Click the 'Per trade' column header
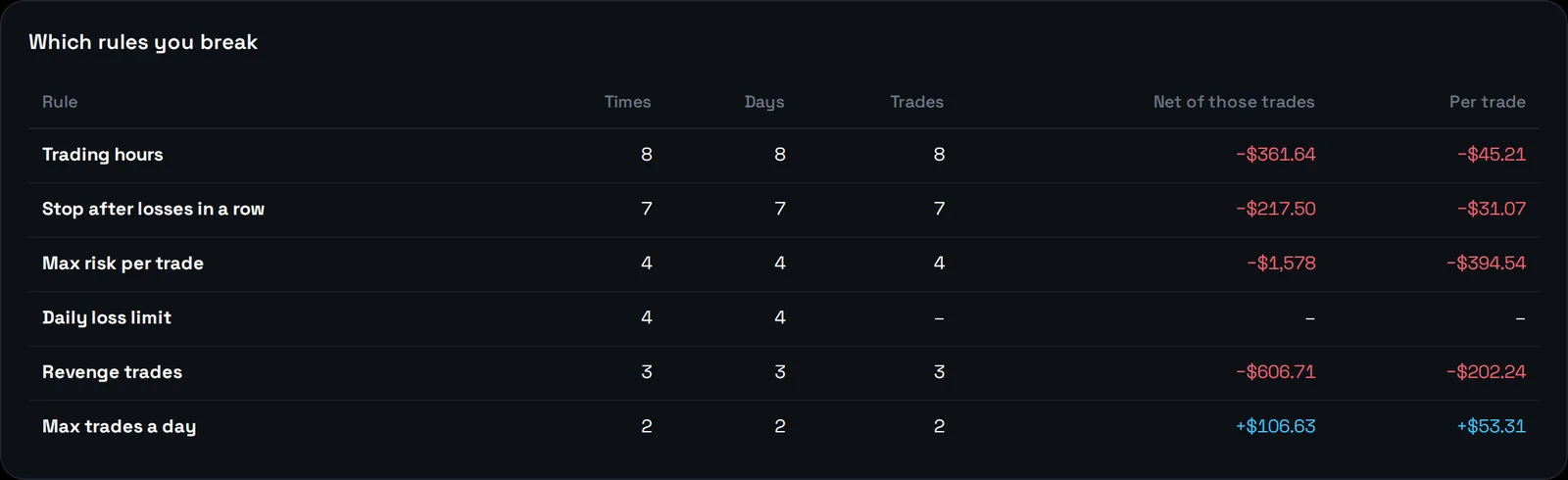Image resolution: width=1568 pixels, height=480 pixels. tap(1488, 102)
